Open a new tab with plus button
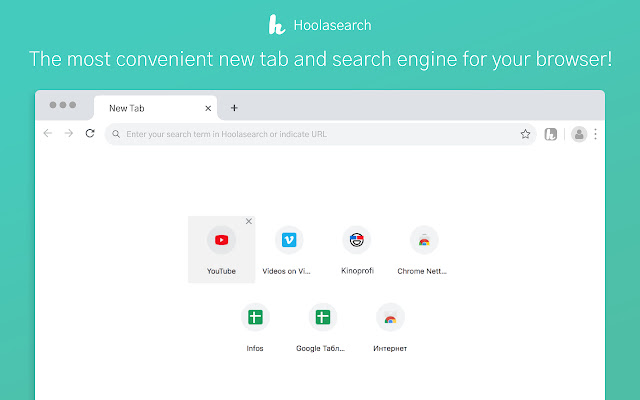640x400 pixels. (x=234, y=108)
